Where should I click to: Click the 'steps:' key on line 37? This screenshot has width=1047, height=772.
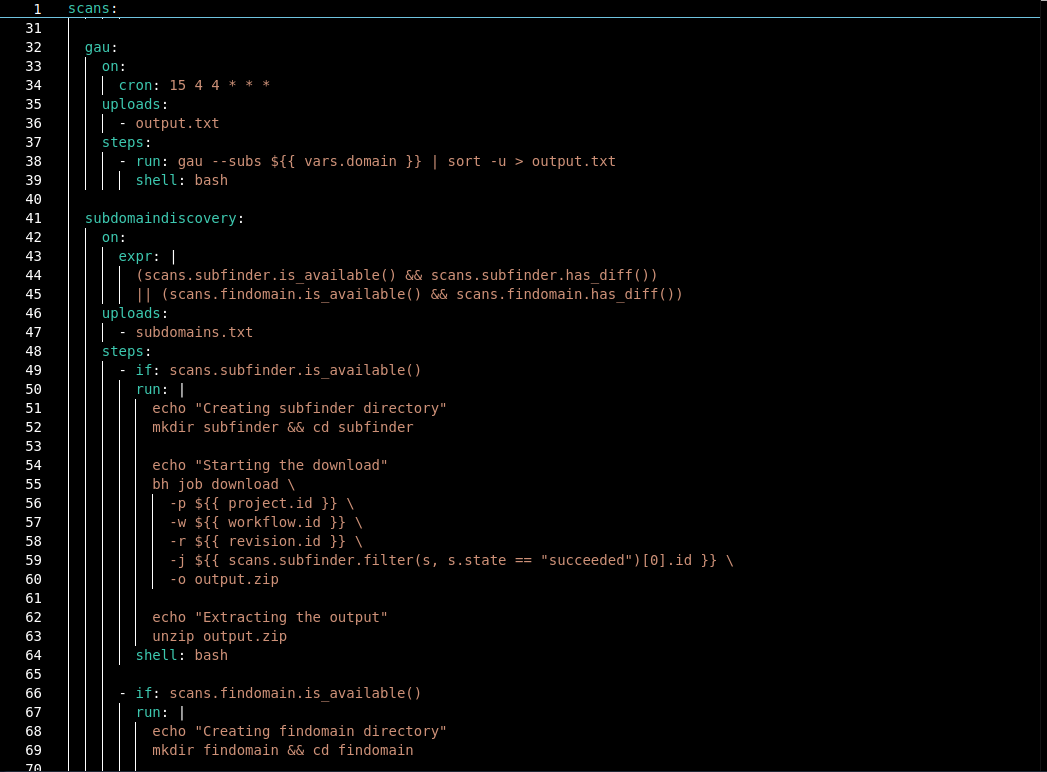[x=126, y=142]
